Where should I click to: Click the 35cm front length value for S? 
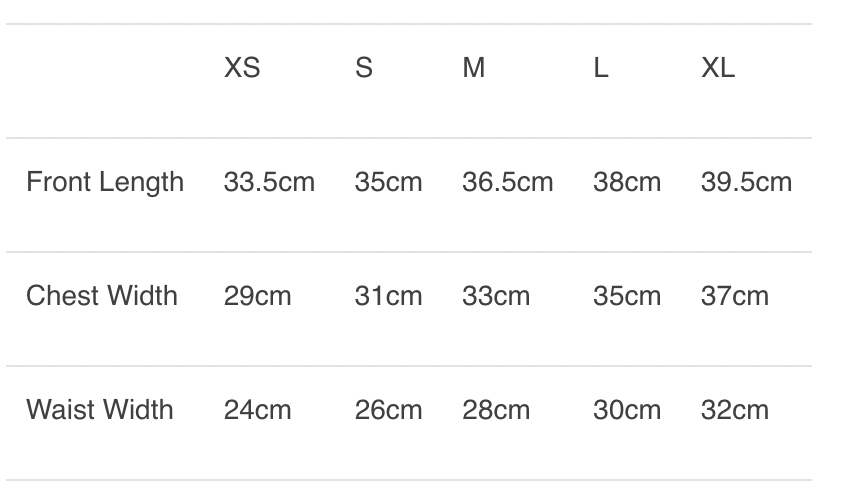388,182
